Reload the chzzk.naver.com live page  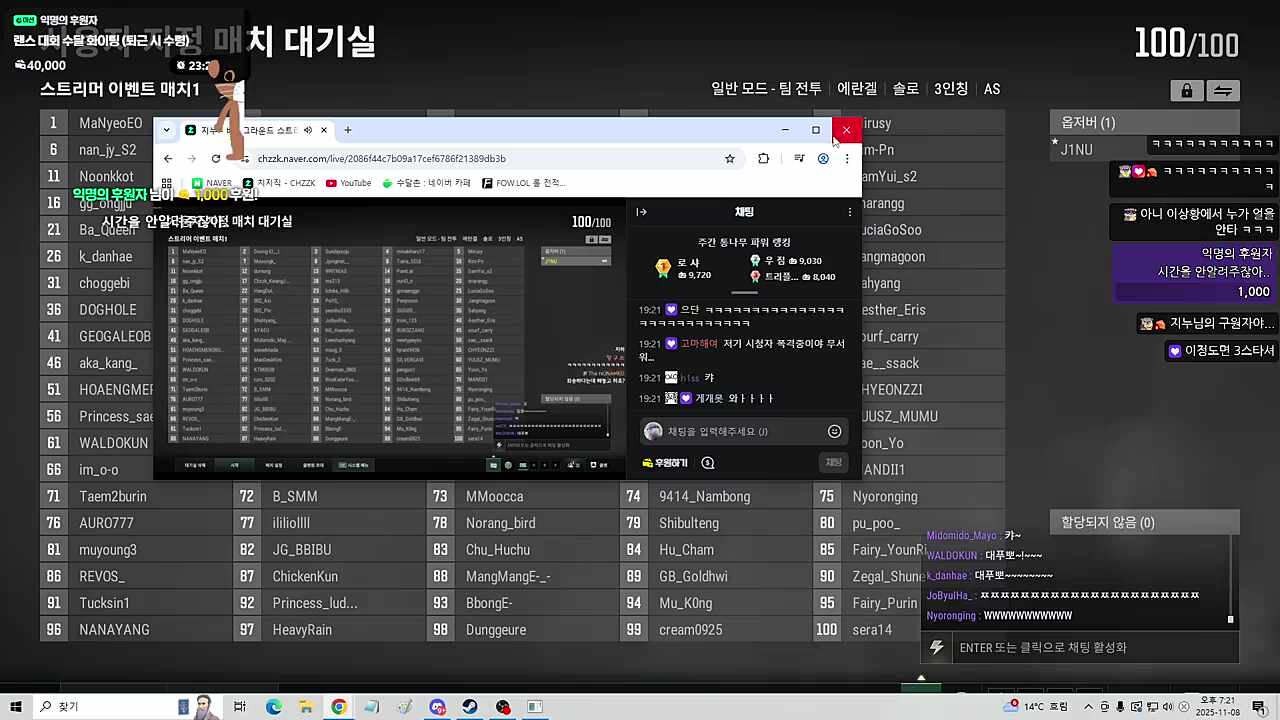pyautogui.click(x=215, y=158)
